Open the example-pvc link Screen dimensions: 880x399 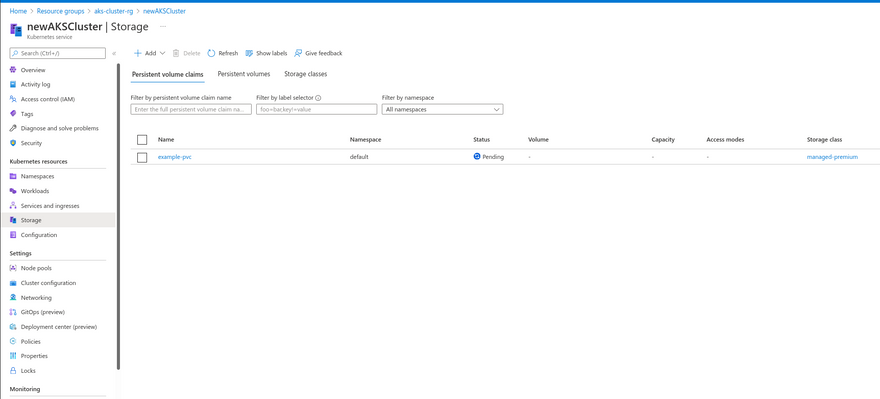[175, 157]
